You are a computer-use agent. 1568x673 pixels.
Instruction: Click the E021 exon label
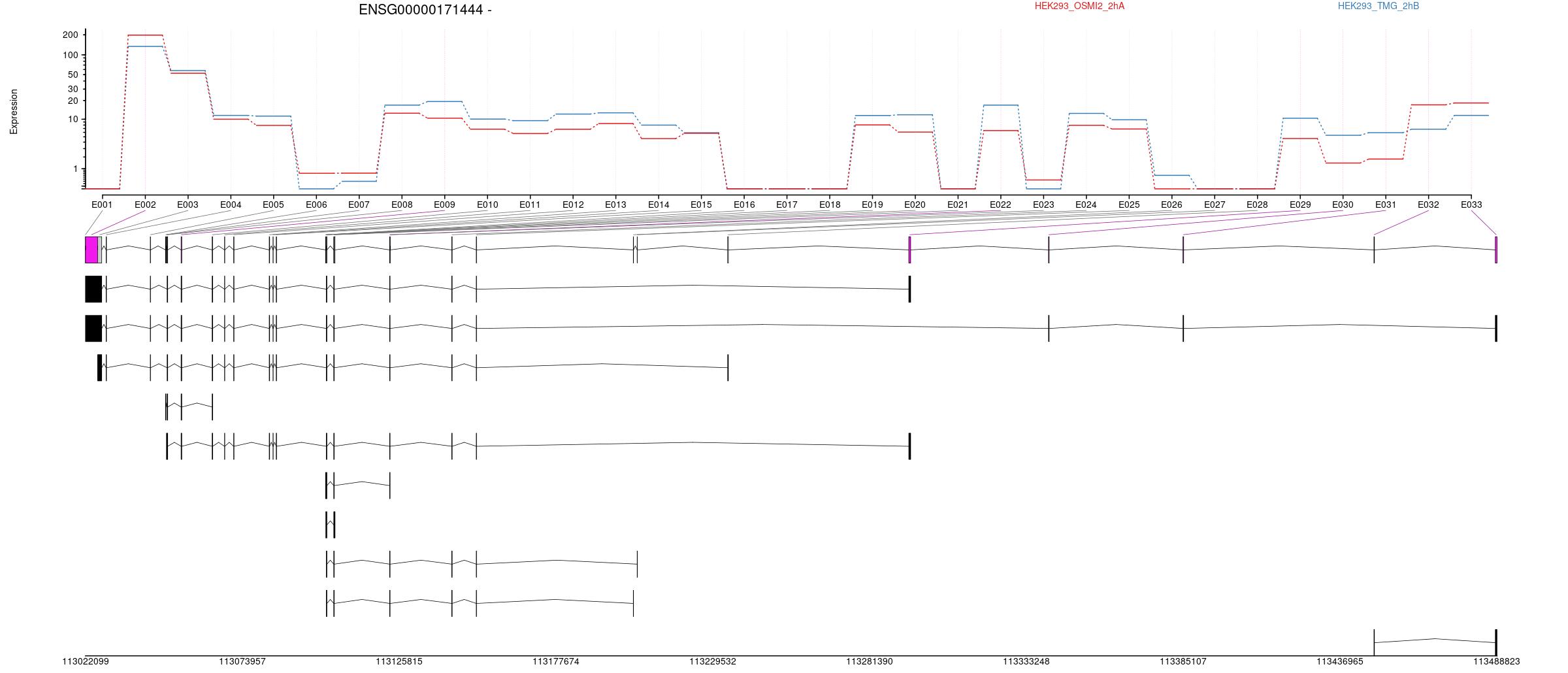tap(958, 205)
